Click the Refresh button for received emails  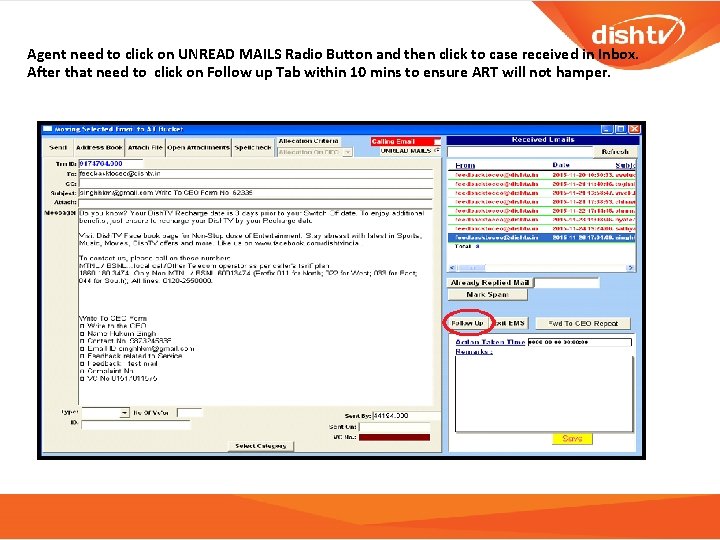click(615, 152)
